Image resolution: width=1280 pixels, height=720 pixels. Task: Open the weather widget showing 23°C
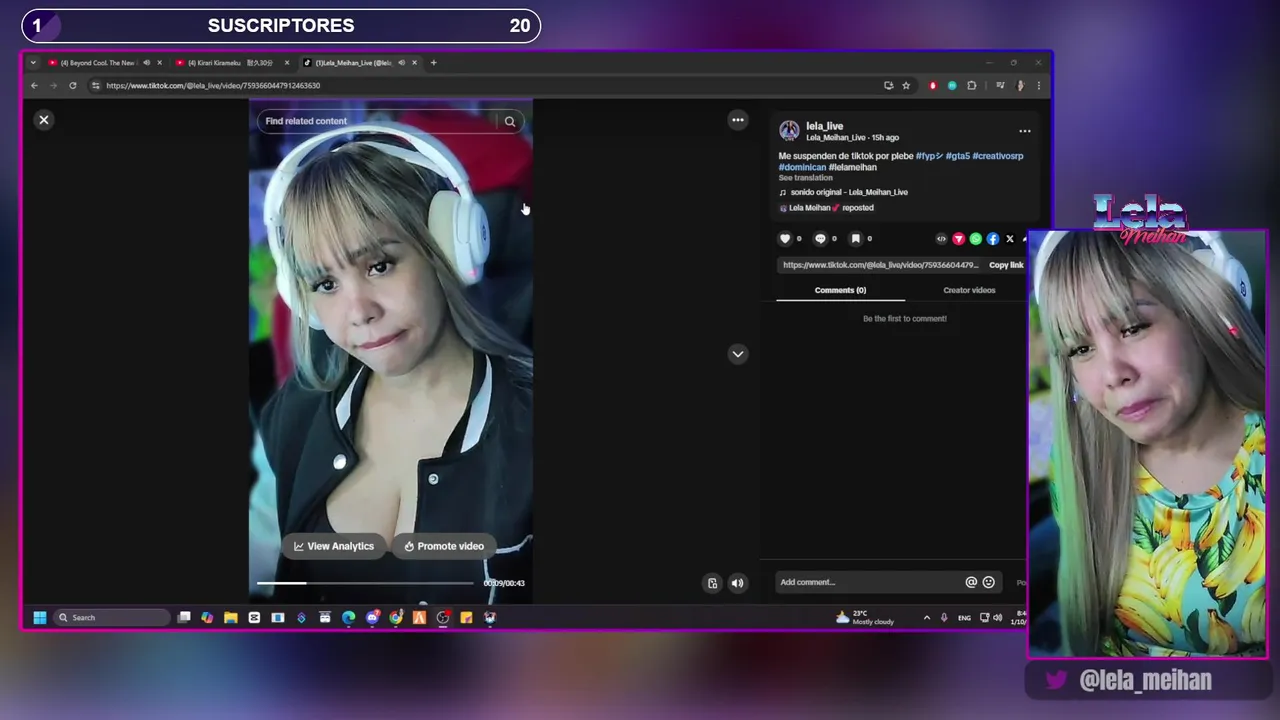(866, 618)
